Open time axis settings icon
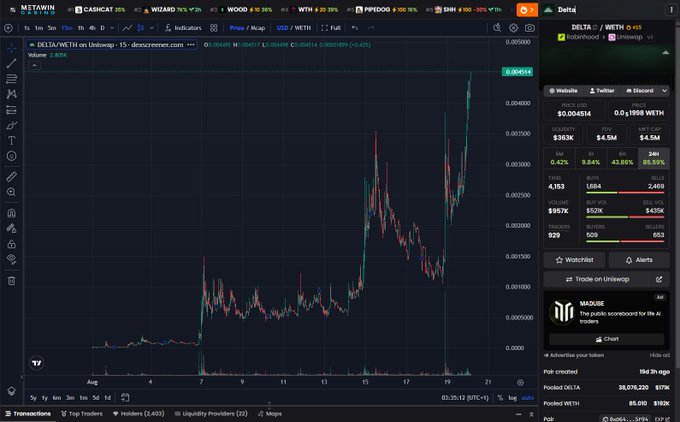This screenshot has height=422, width=680. pyautogui.click(x=520, y=383)
